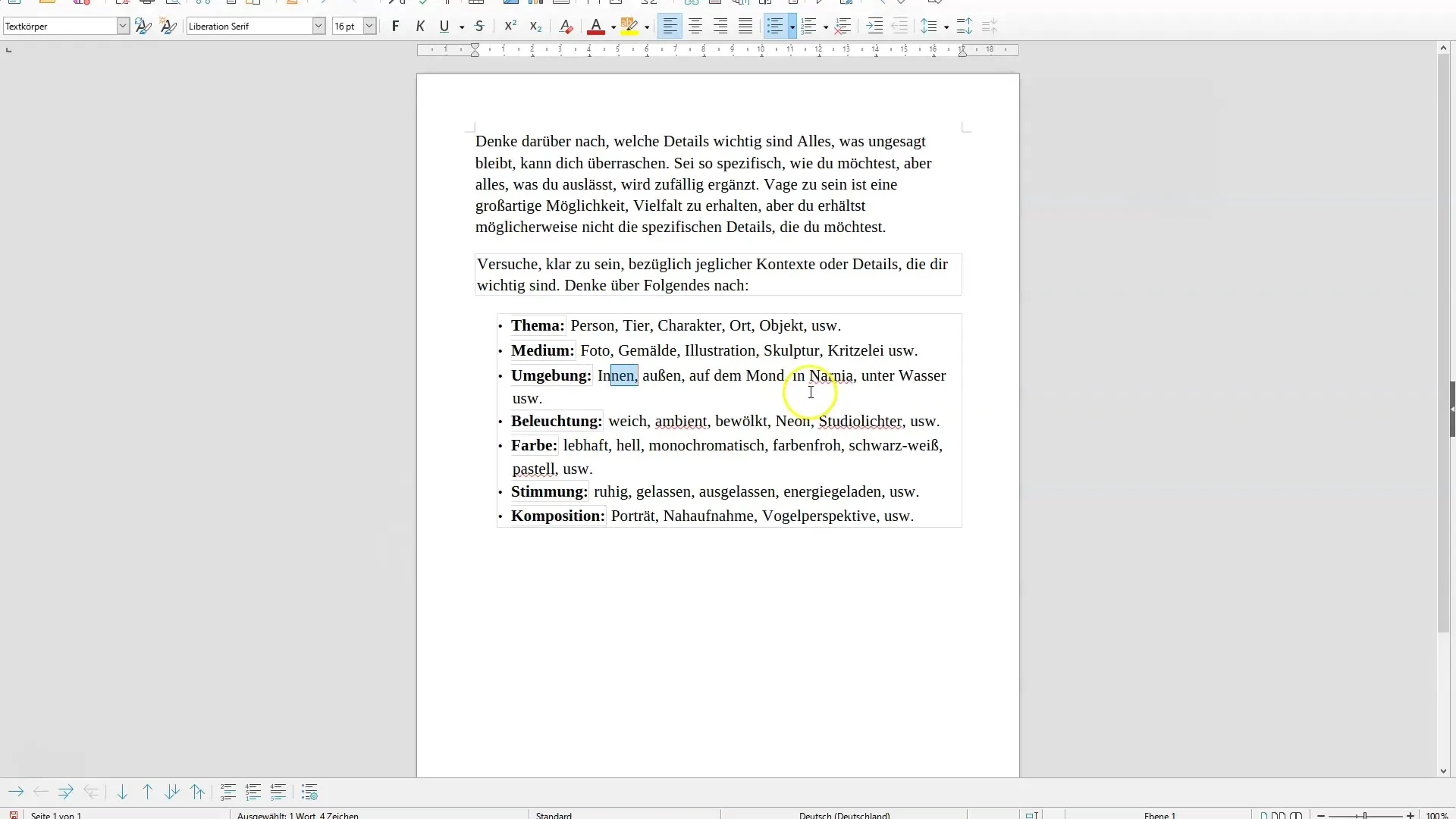Click the right alignment toggle
The width and height of the screenshot is (1456, 819).
pos(719,27)
